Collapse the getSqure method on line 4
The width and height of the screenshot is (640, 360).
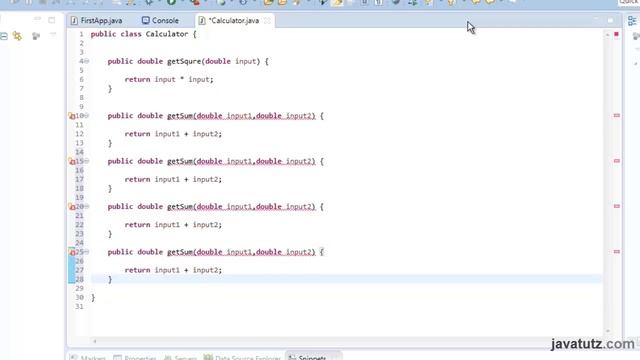pyautogui.click(x=87, y=61)
